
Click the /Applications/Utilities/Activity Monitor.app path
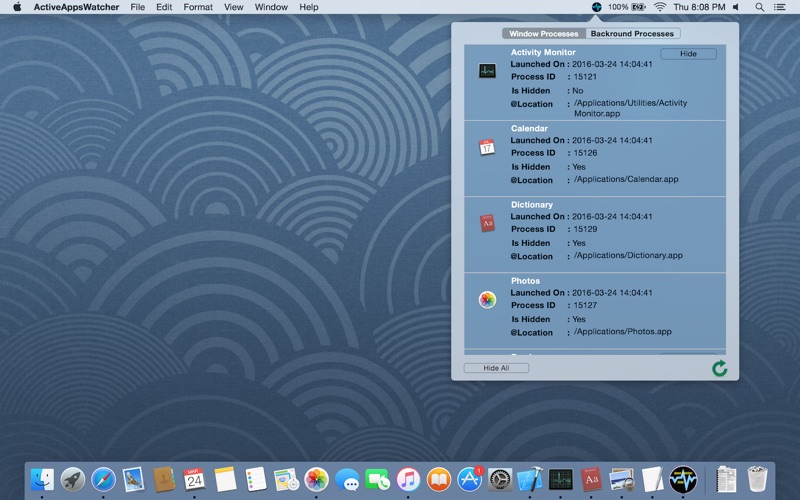click(630, 108)
